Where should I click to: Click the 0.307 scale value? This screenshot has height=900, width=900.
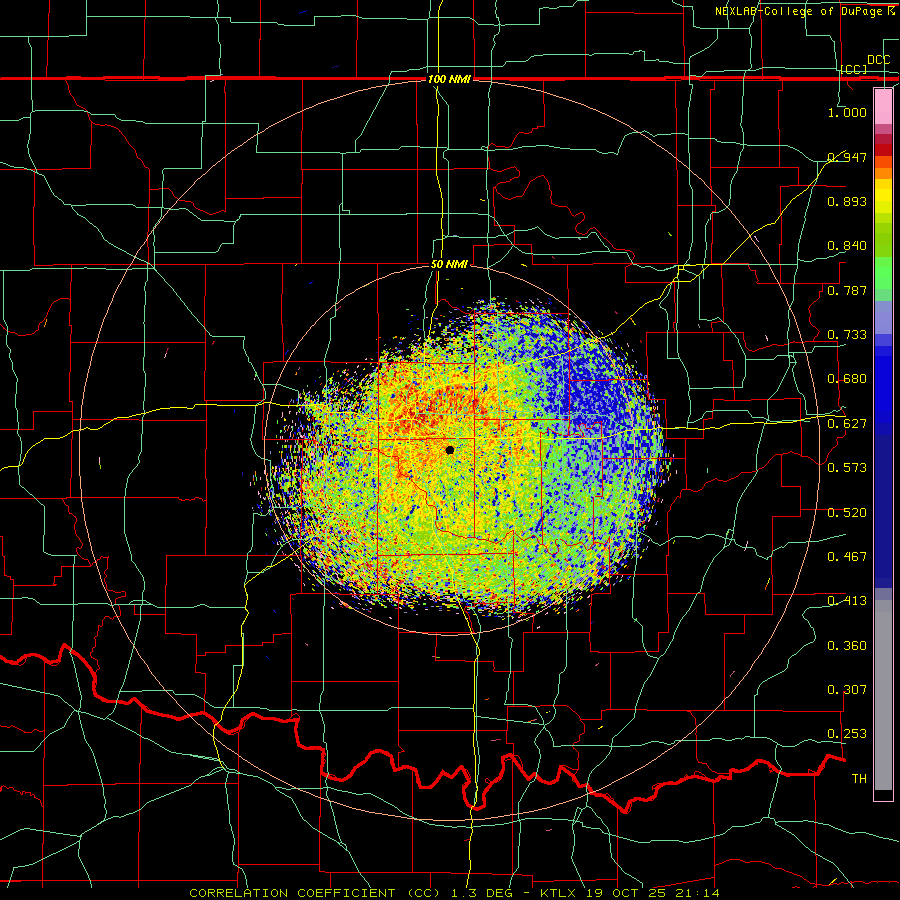click(847, 690)
